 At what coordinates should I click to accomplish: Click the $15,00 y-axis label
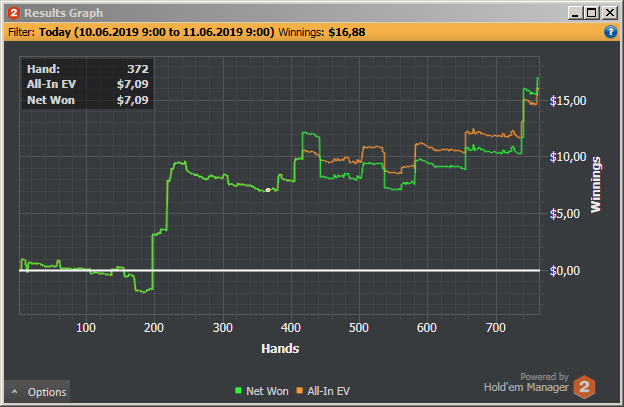click(568, 101)
